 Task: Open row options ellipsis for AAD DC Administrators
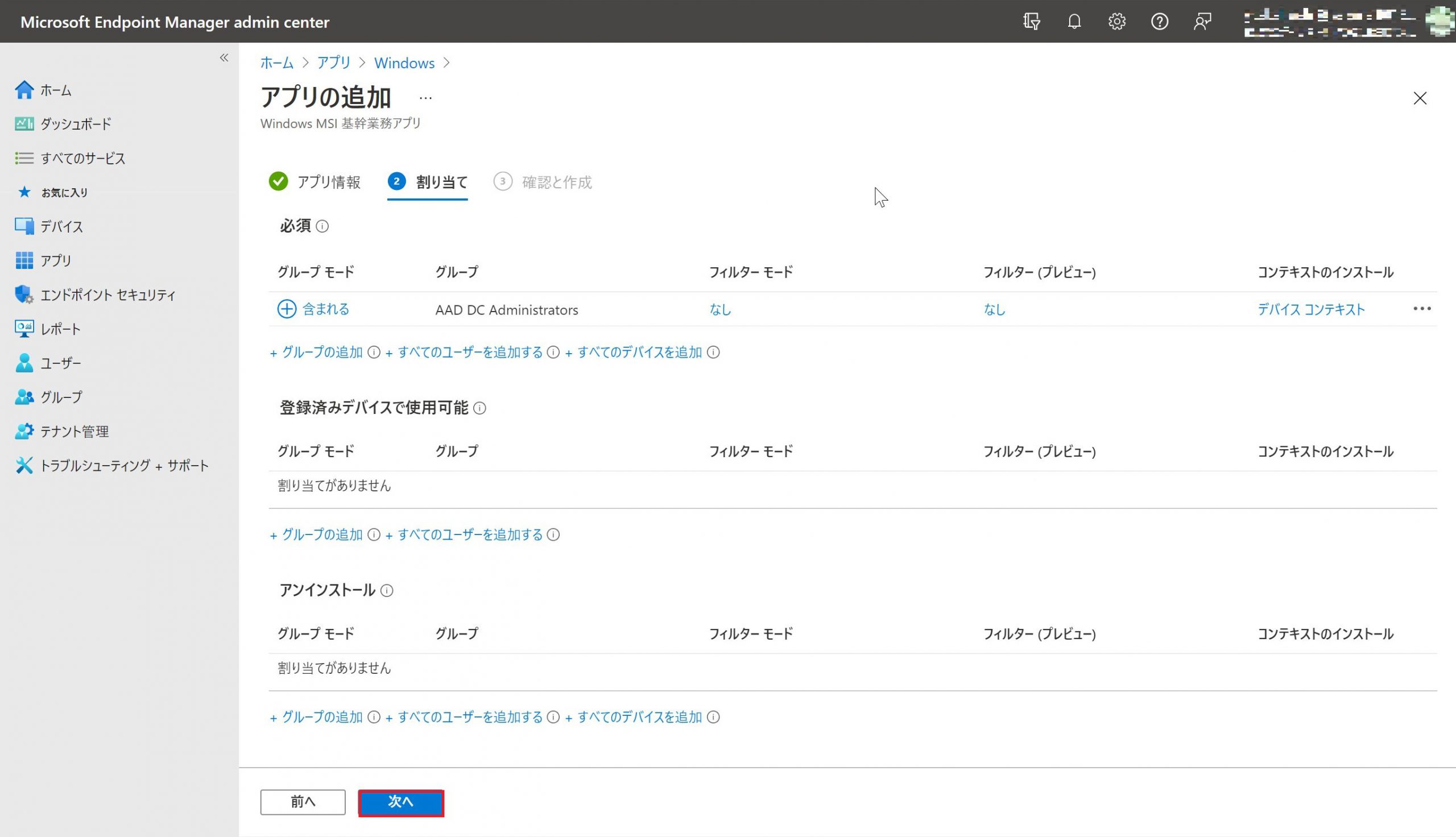click(1421, 309)
